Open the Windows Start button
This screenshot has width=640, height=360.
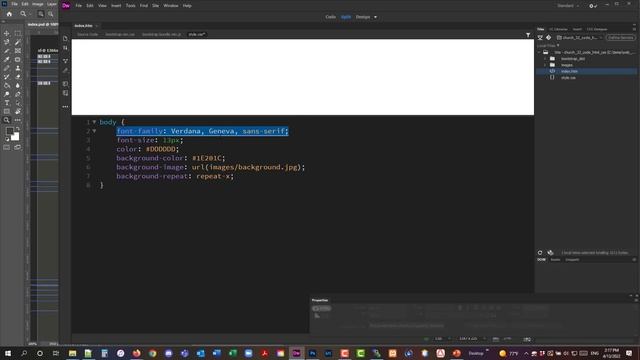point(8,353)
